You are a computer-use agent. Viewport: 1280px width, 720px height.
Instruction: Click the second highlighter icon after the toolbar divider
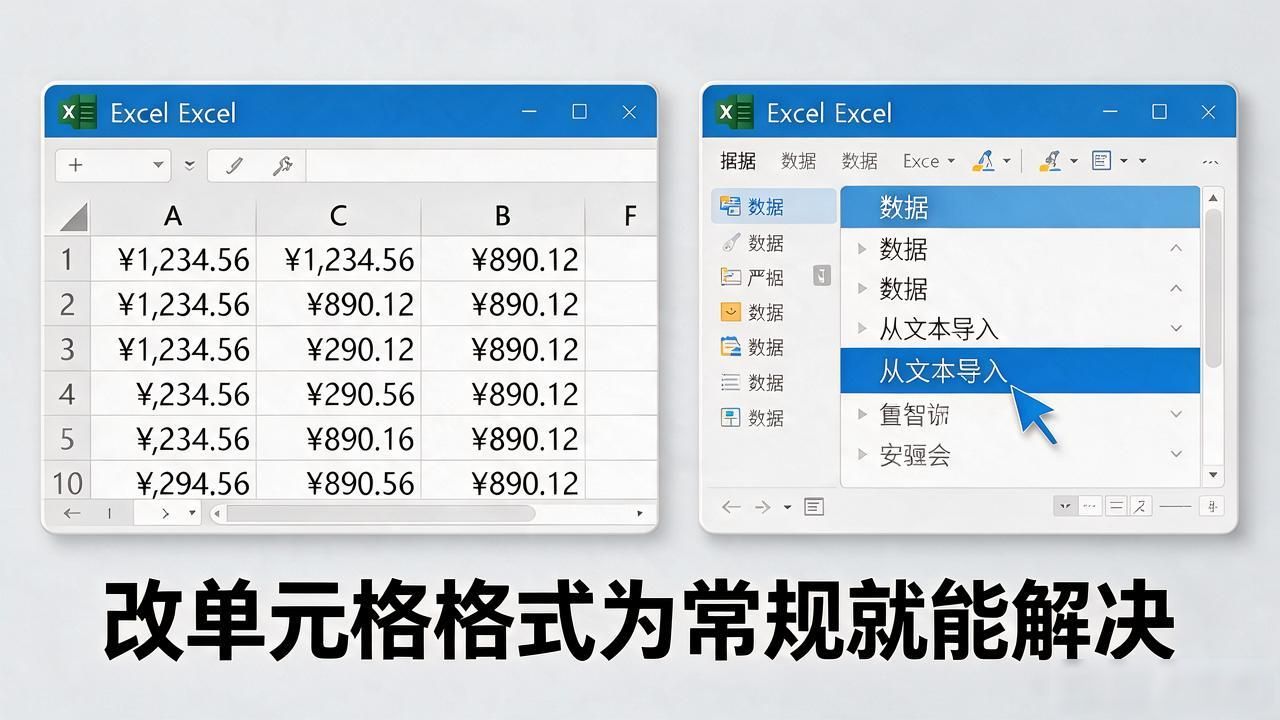(x=1050, y=160)
